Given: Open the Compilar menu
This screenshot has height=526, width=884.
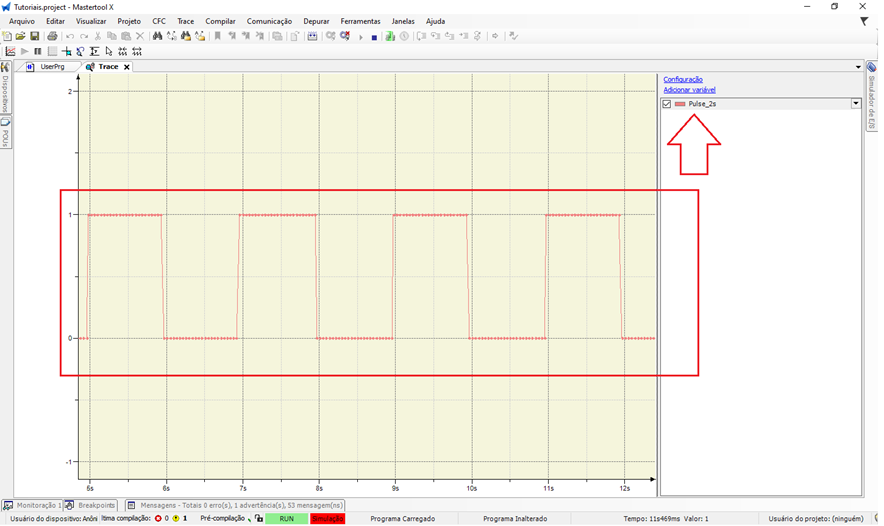Looking at the screenshot, I should (x=221, y=21).
